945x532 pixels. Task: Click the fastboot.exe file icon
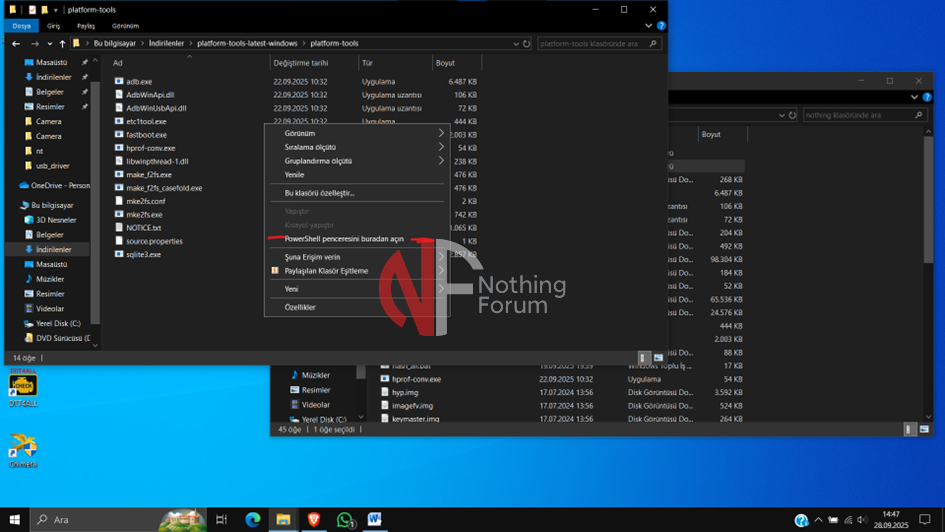[119, 134]
